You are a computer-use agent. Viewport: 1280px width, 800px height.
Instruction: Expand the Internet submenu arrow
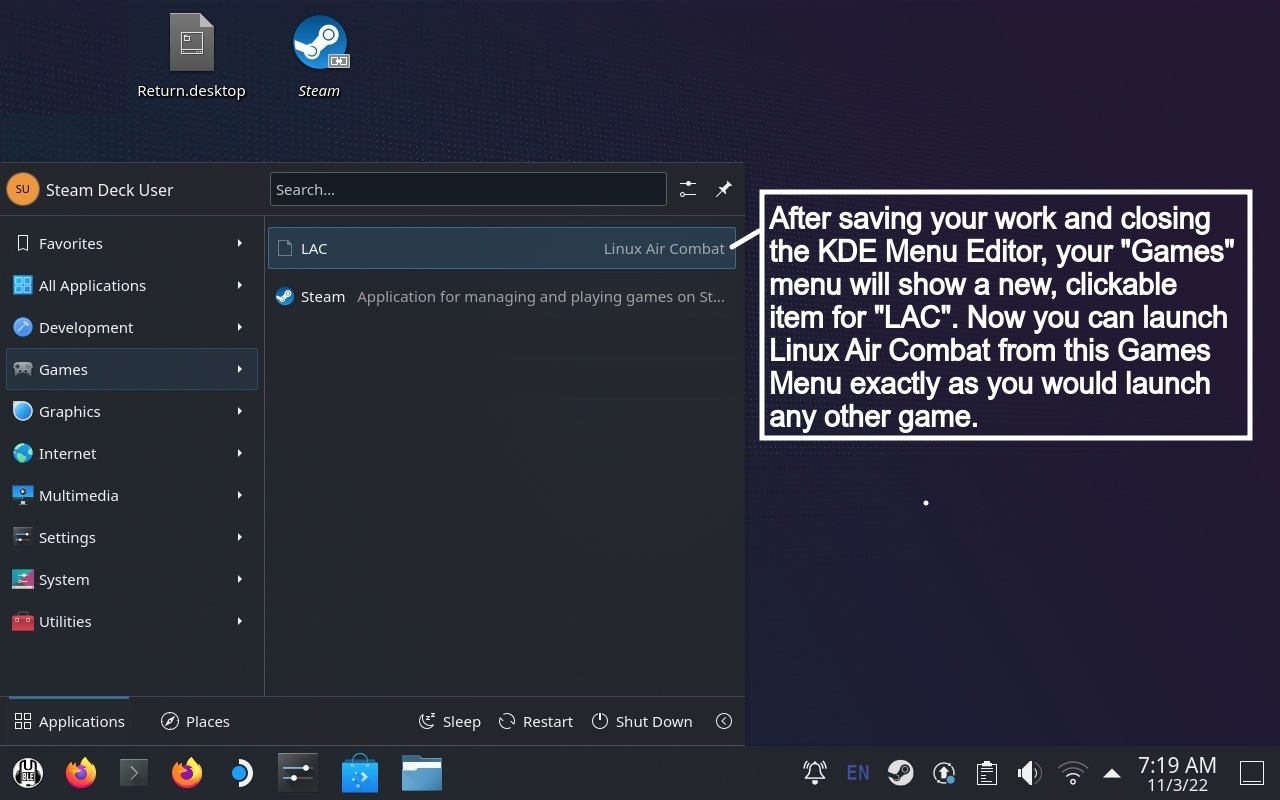tap(240, 453)
